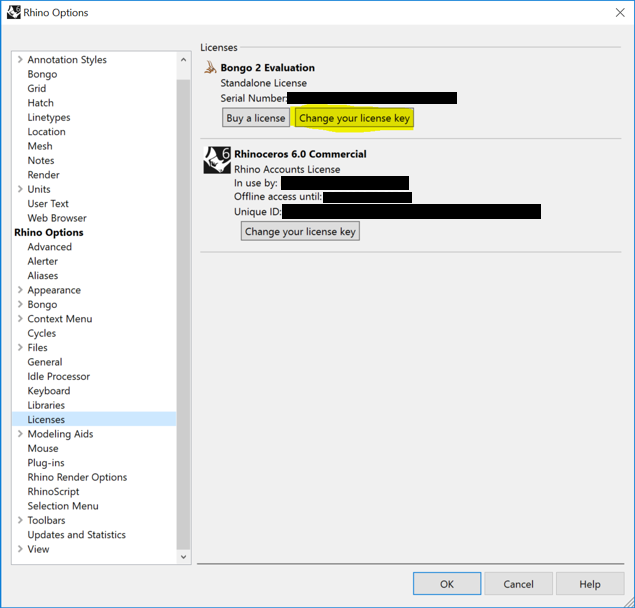
Task: Select the Context Menu label
Action: (60, 319)
